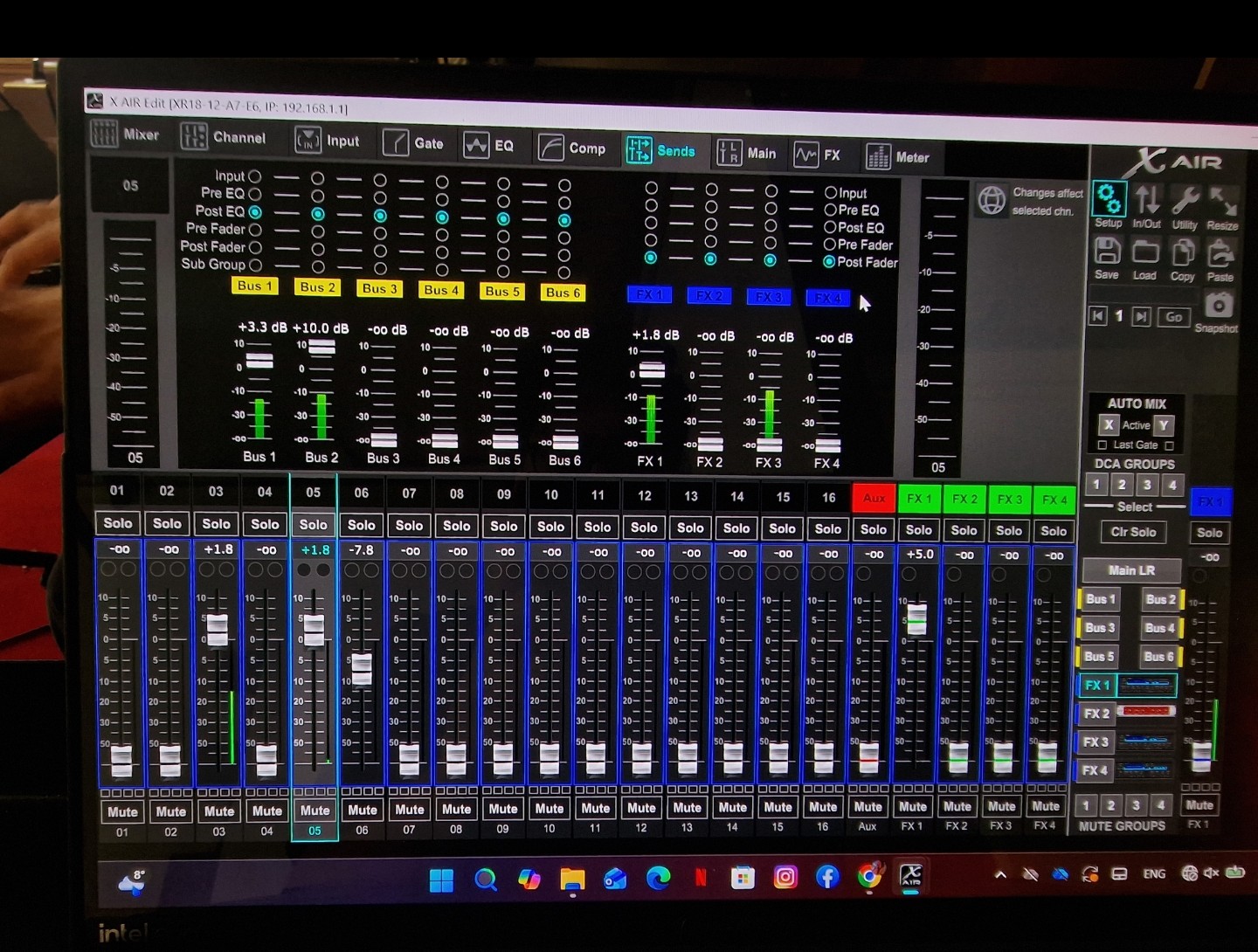Click the Paste icon
The height and width of the screenshot is (952, 1258).
[1220, 254]
